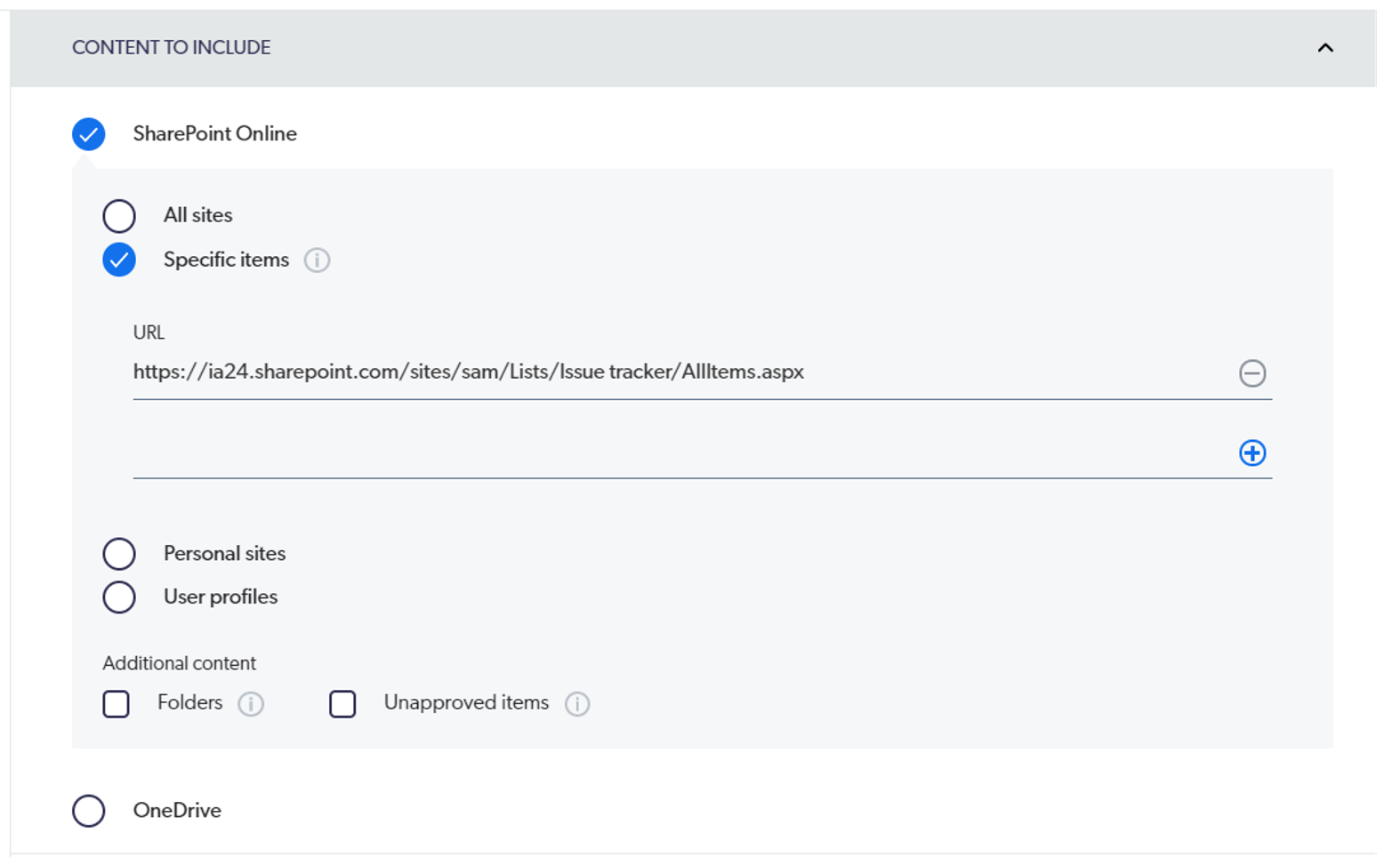Toggle the Specific items option

(x=119, y=260)
